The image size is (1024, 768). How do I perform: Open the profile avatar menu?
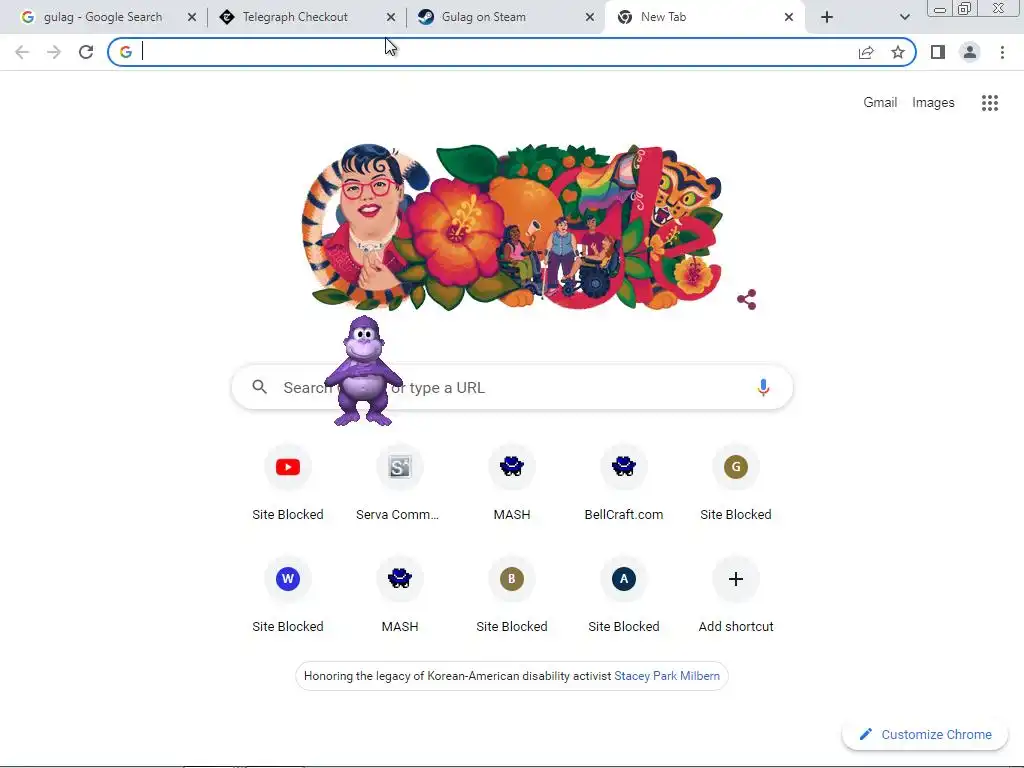(970, 52)
